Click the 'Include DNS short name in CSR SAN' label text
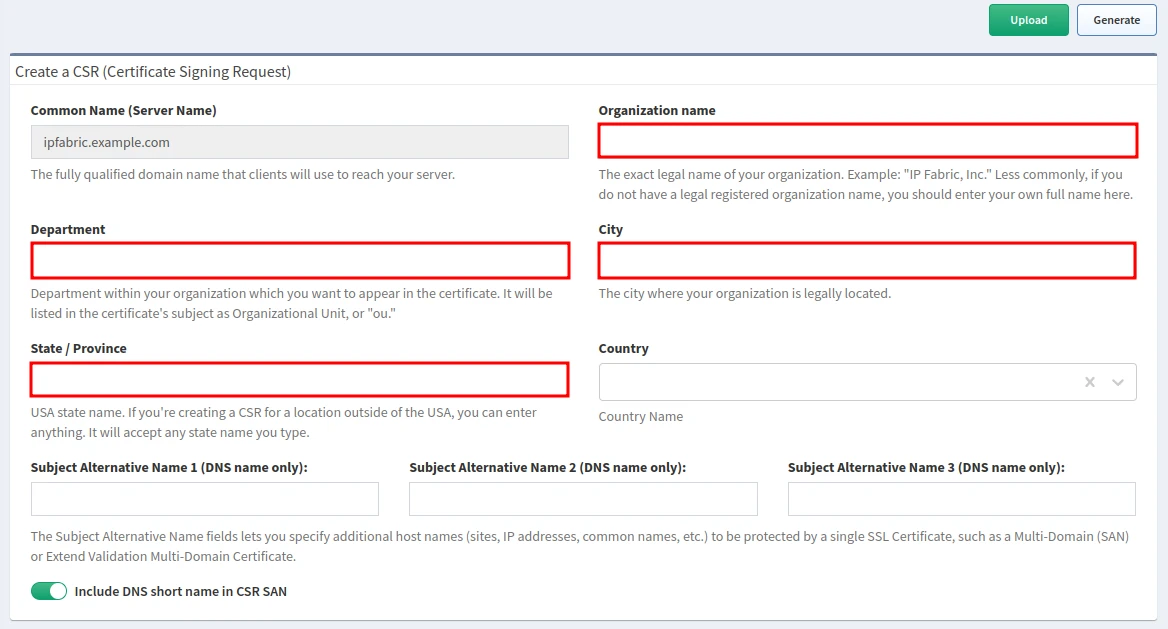This screenshot has width=1168, height=629. pyautogui.click(x=180, y=591)
